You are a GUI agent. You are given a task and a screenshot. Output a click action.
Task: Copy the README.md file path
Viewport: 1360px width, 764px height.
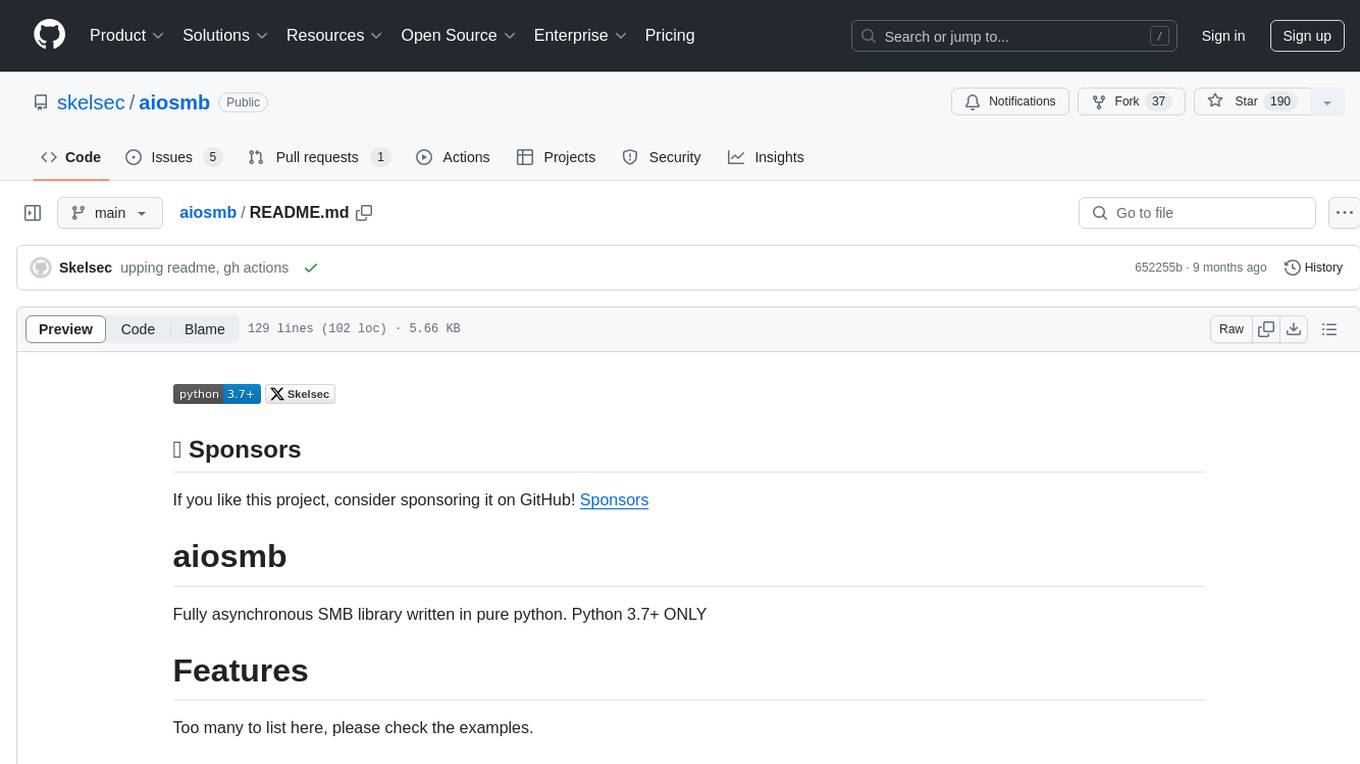pyautogui.click(x=364, y=212)
